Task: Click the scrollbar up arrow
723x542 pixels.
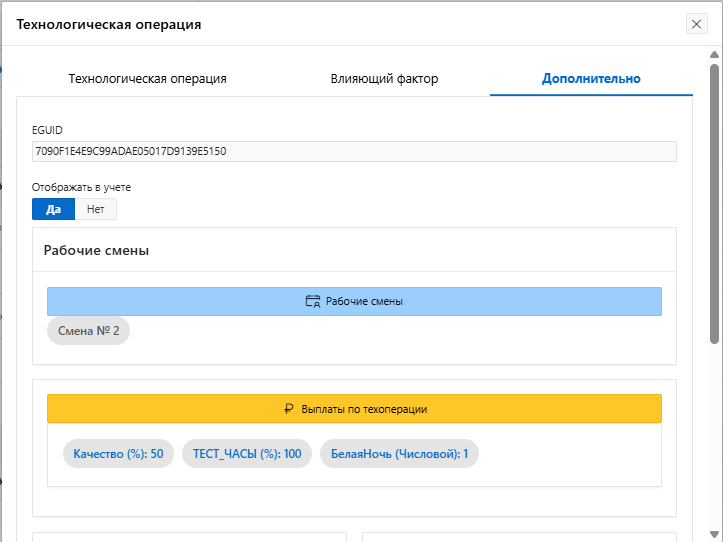Action: (715, 54)
